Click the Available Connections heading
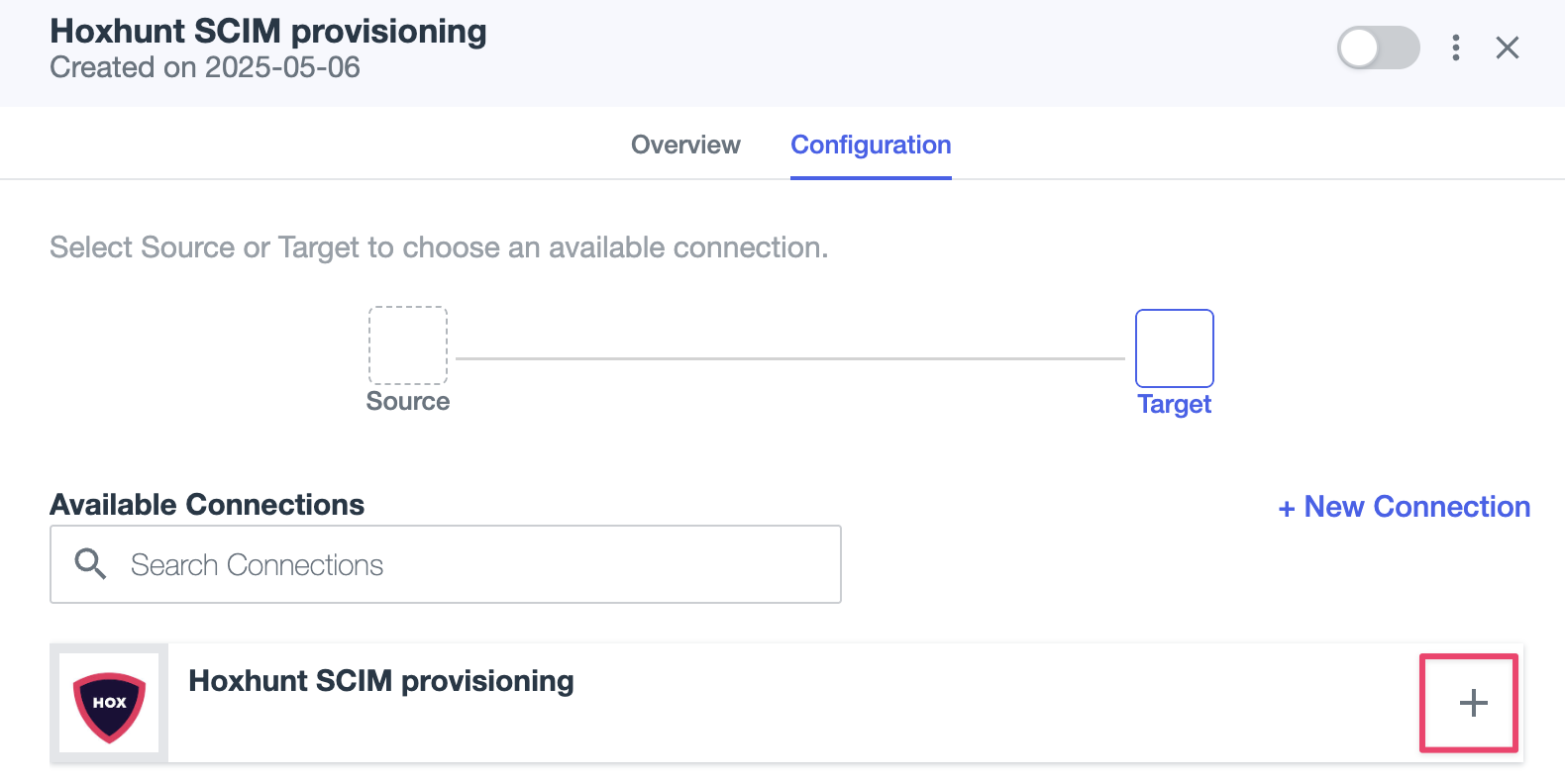The width and height of the screenshot is (1565, 784). coord(207,505)
